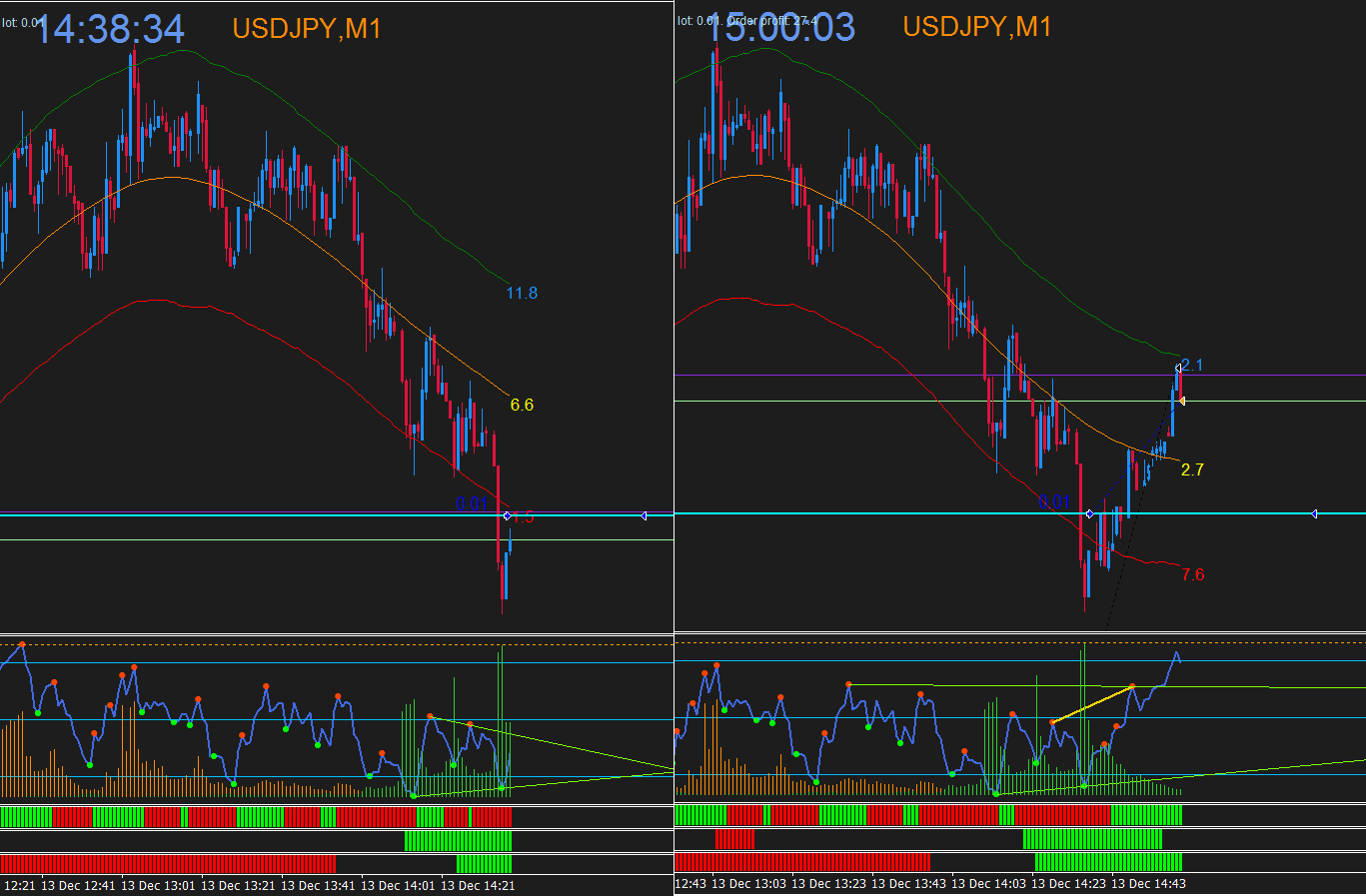Select the orange divergence trendline in right oscillator

tap(1092, 704)
